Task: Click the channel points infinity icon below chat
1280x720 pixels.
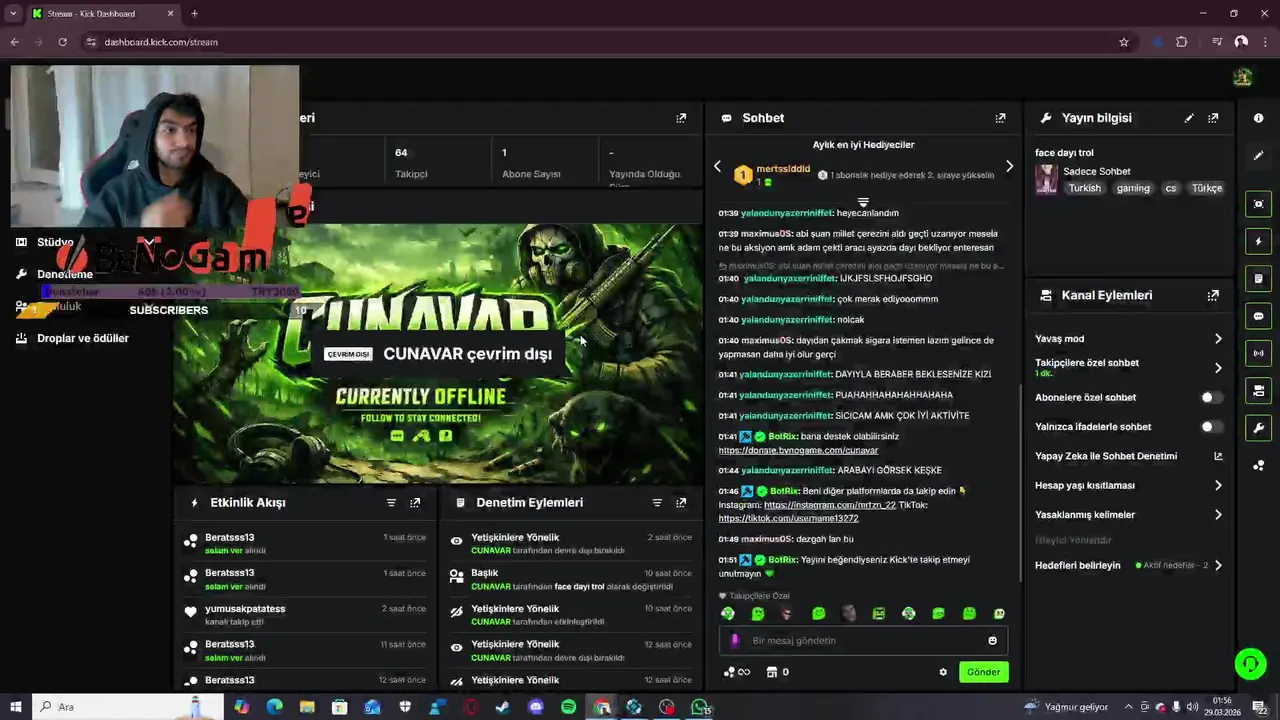Action: tap(737, 672)
